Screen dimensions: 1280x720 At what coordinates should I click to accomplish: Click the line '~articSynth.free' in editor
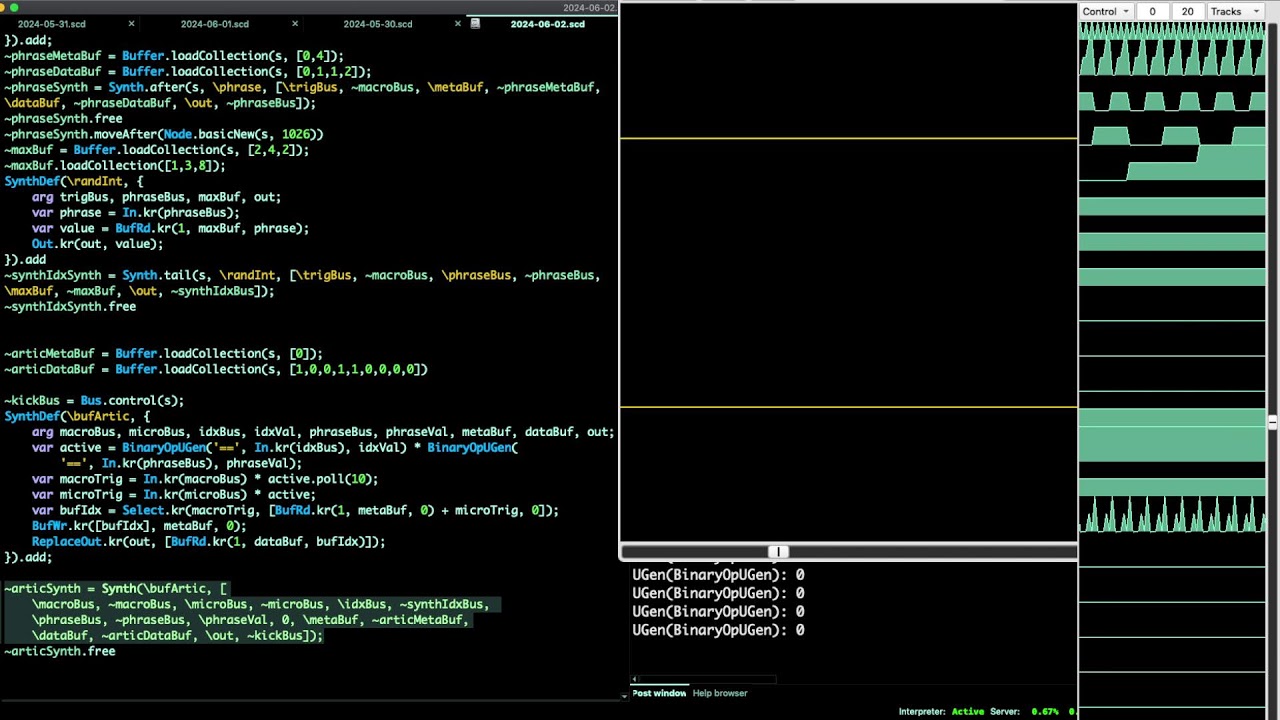60,651
